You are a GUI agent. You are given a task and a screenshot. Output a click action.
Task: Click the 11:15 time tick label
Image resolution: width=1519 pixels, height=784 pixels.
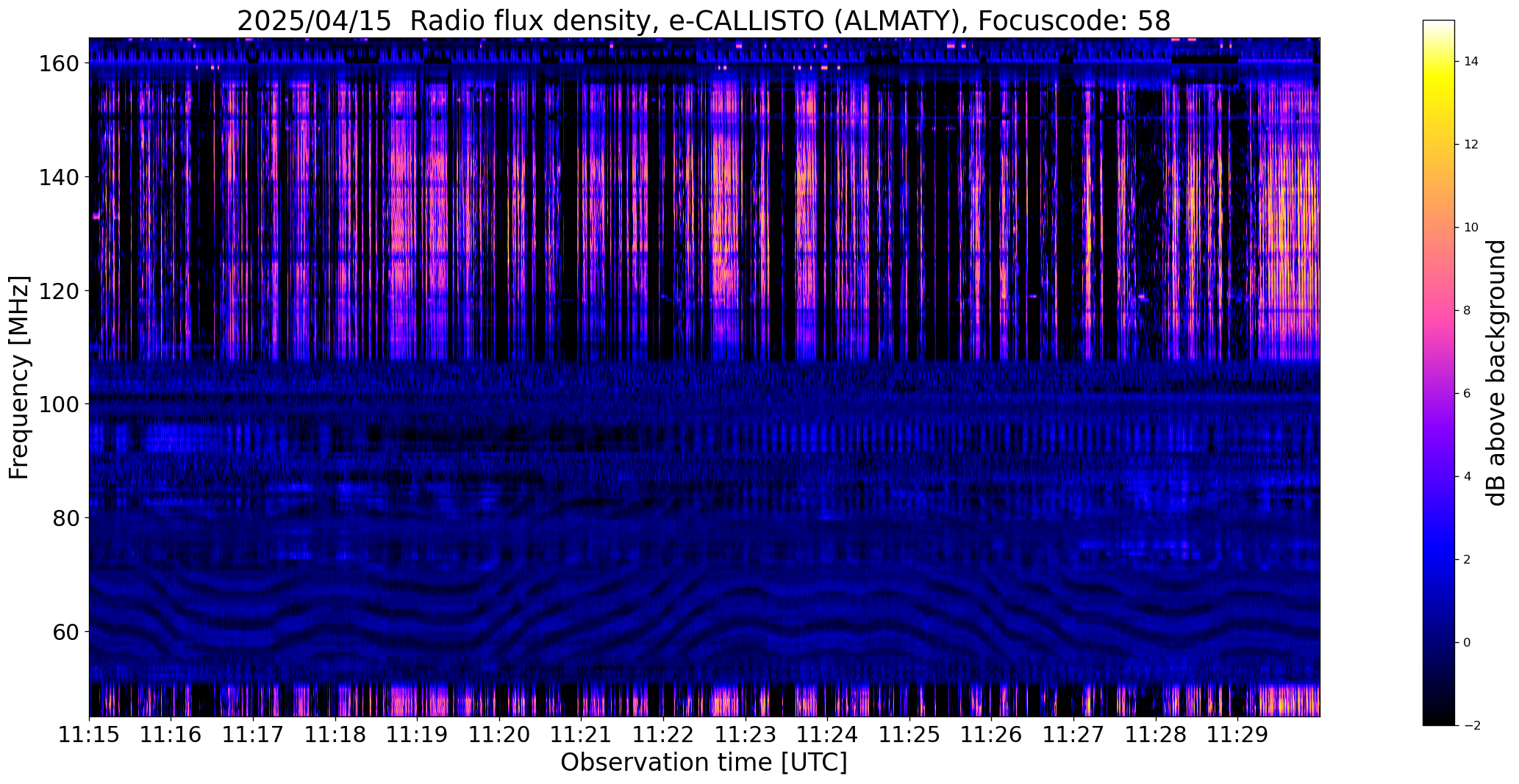[89, 735]
